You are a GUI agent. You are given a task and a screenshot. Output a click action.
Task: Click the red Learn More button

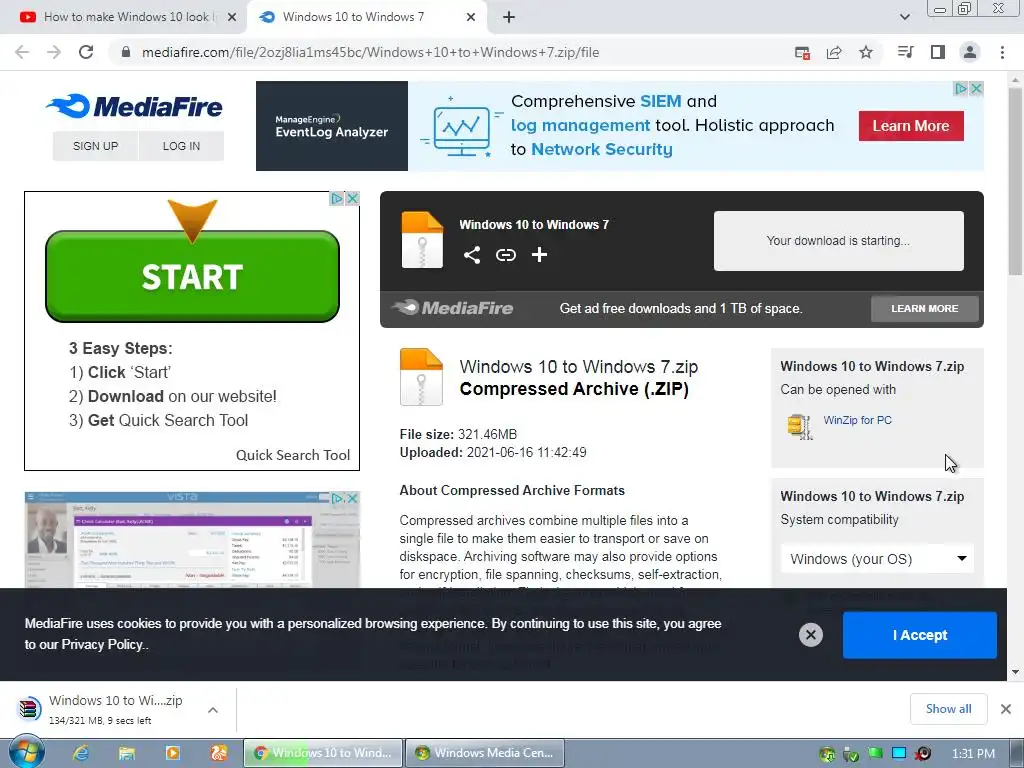(911, 125)
